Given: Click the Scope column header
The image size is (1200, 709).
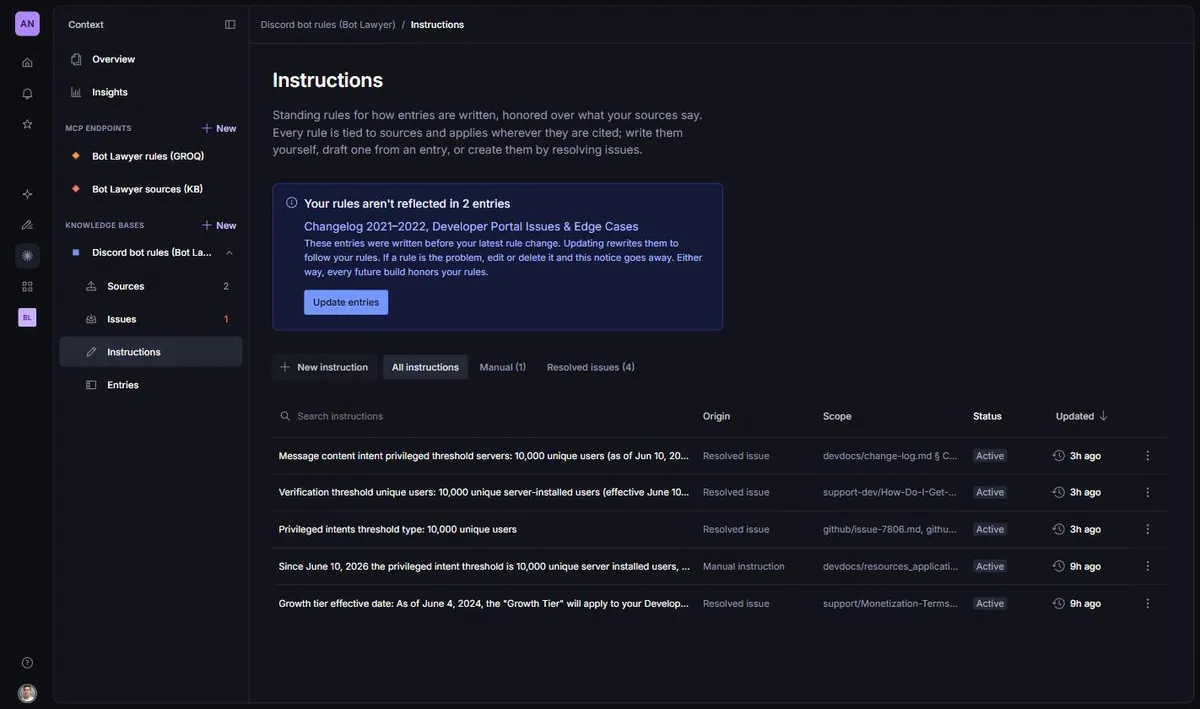Looking at the screenshot, I should coord(837,416).
